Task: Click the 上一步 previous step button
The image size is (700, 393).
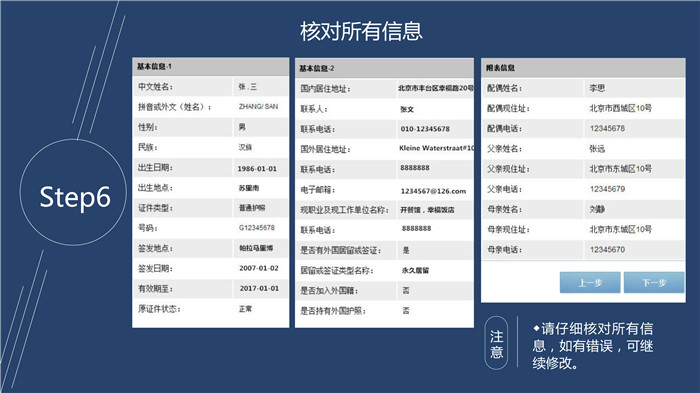Action: [x=590, y=283]
